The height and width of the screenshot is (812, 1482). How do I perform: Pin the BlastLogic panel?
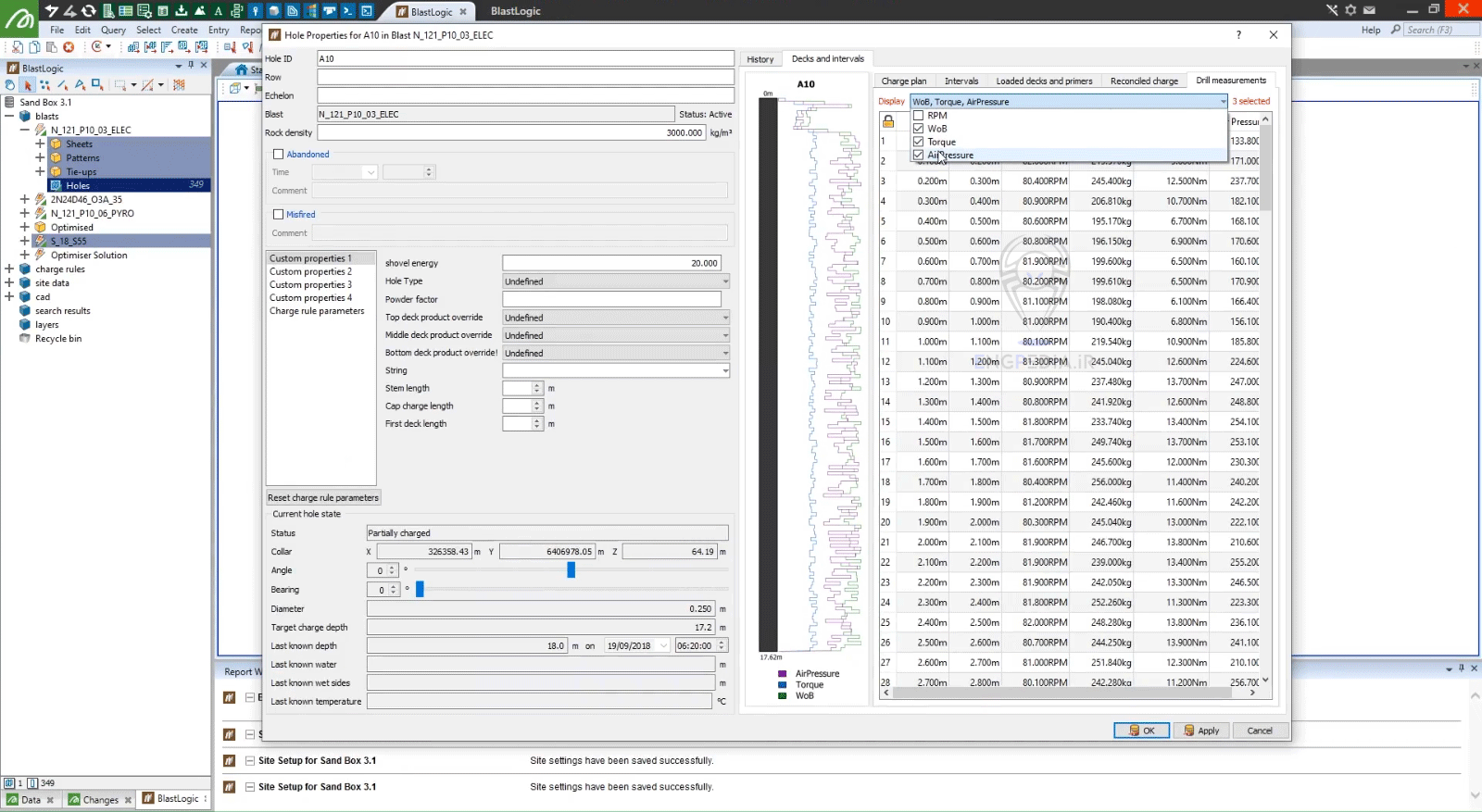[191, 66]
